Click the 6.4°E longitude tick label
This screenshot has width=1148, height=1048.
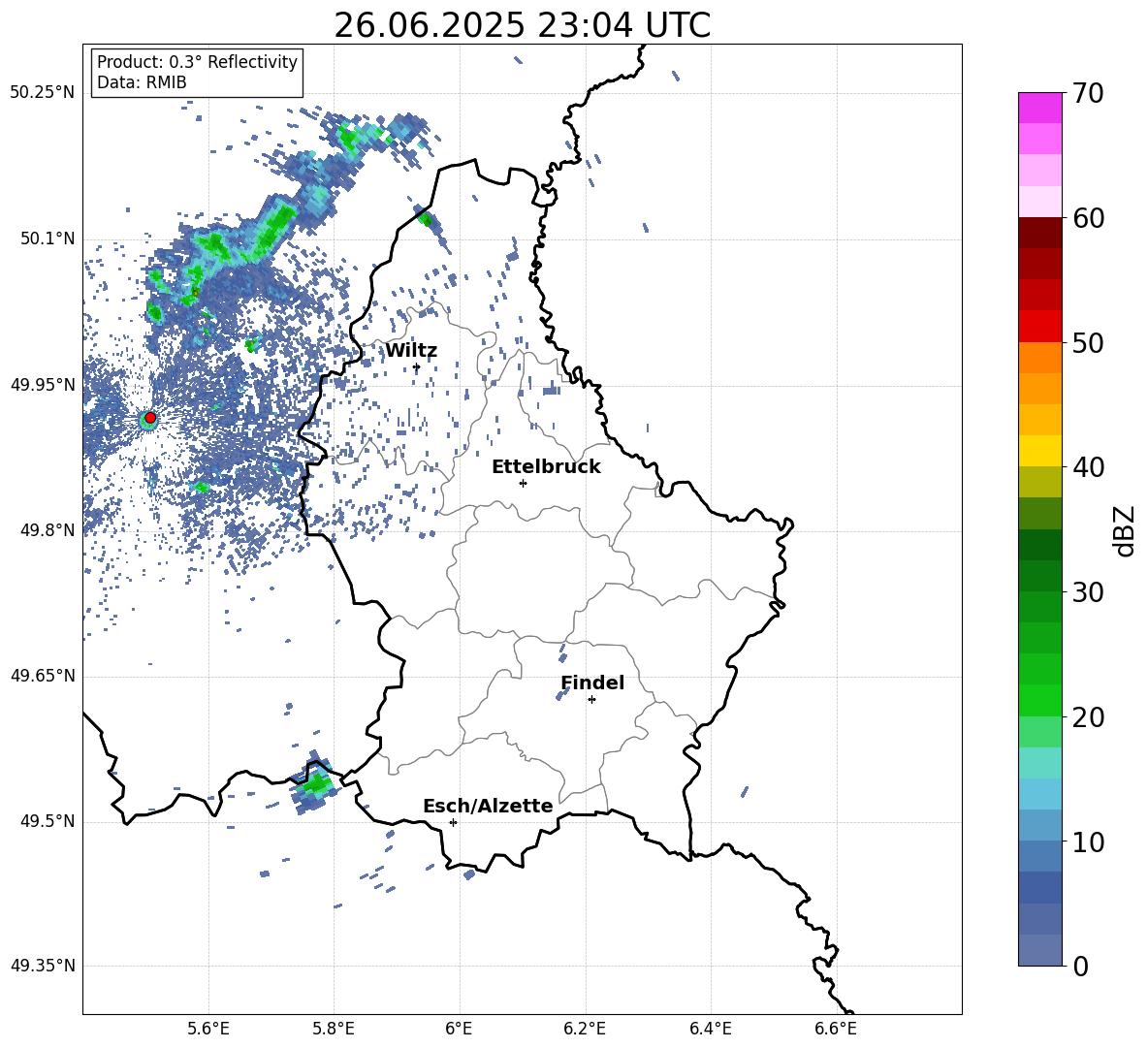pyautogui.click(x=710, y=1029)
